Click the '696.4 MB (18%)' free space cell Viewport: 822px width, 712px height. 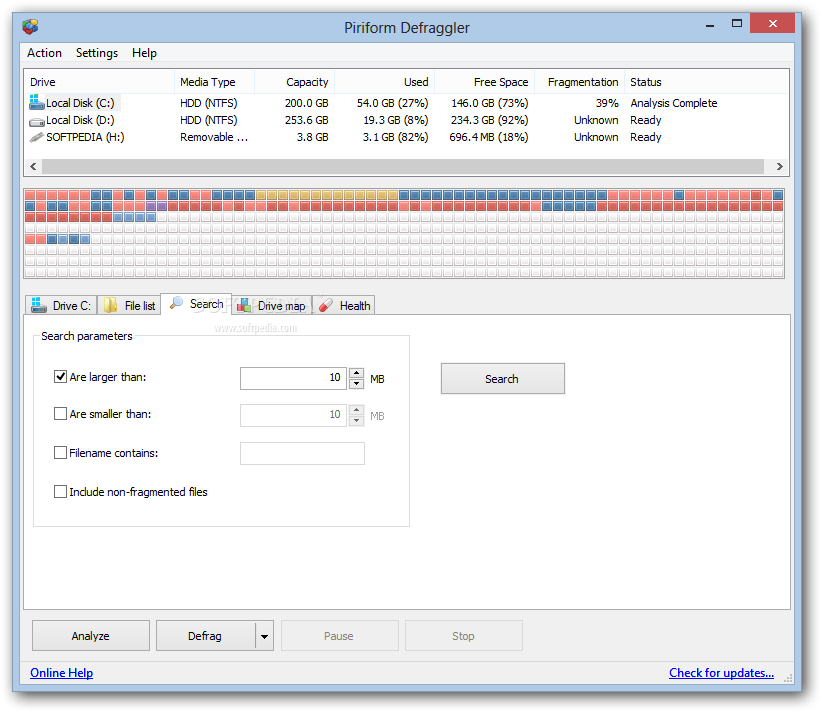(489, 137)
